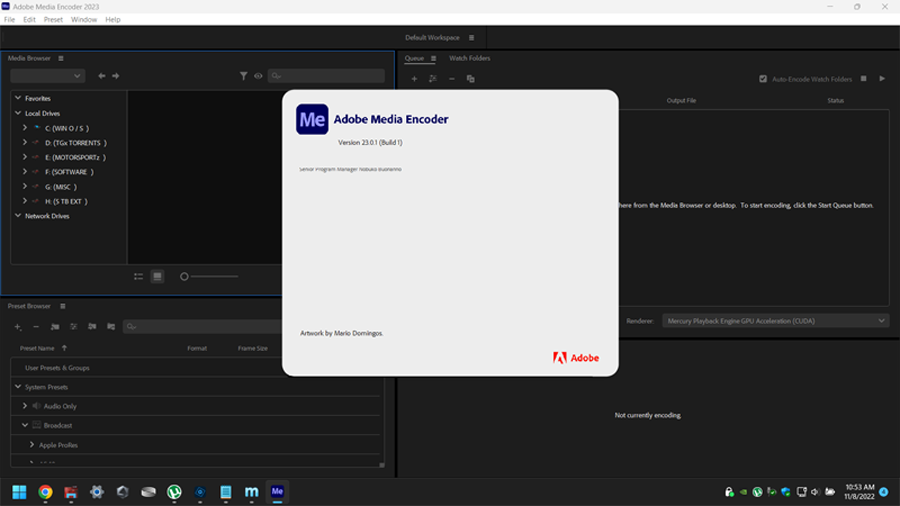Collapse the Network Drives tree
This screenshot has width=900, height=506.
pos(18,216)
